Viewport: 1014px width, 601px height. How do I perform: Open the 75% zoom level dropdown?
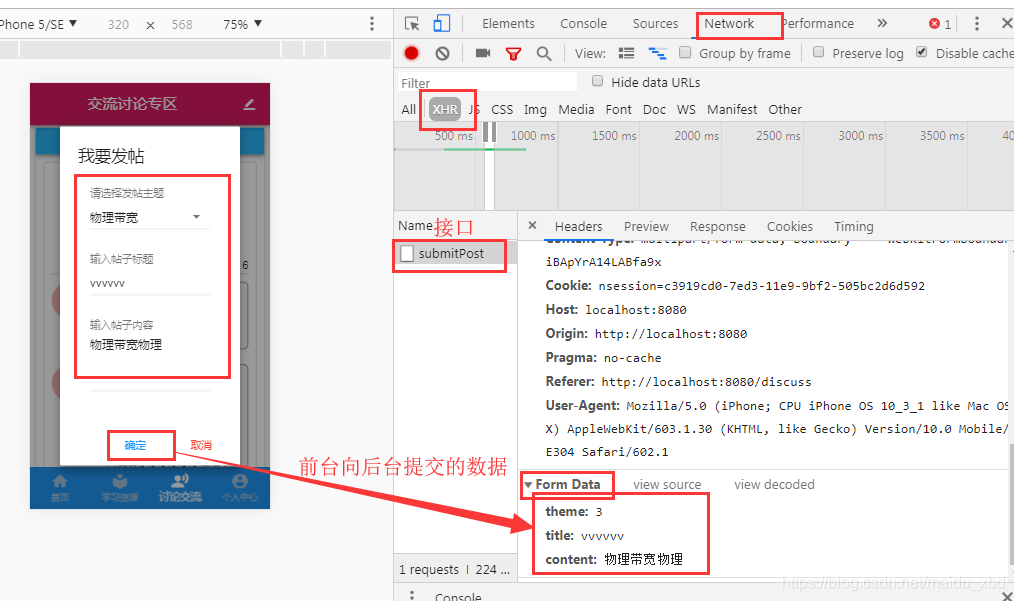243,24
